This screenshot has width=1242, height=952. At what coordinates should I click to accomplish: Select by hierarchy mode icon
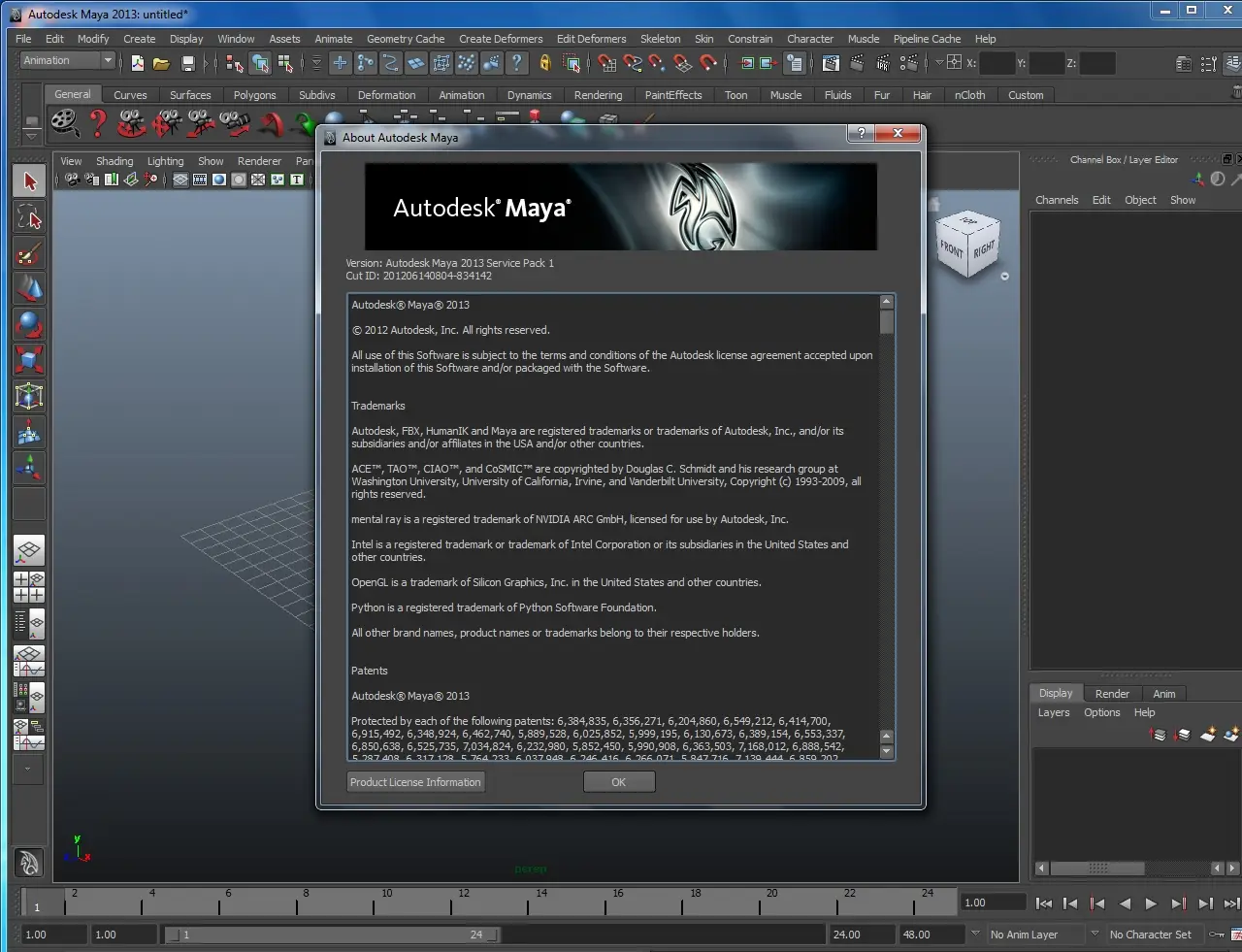pyautogui.click(x=235, y=63)
